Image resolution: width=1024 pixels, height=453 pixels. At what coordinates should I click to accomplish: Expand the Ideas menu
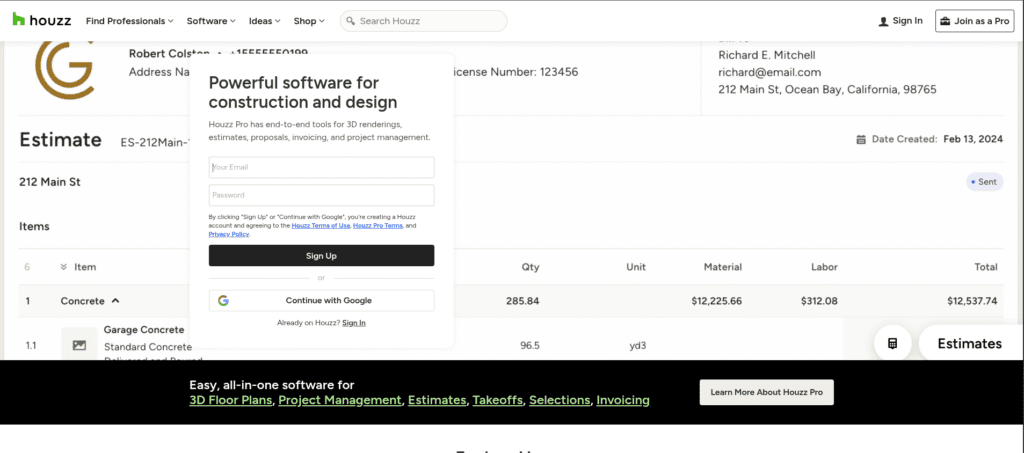coord(264,21)
